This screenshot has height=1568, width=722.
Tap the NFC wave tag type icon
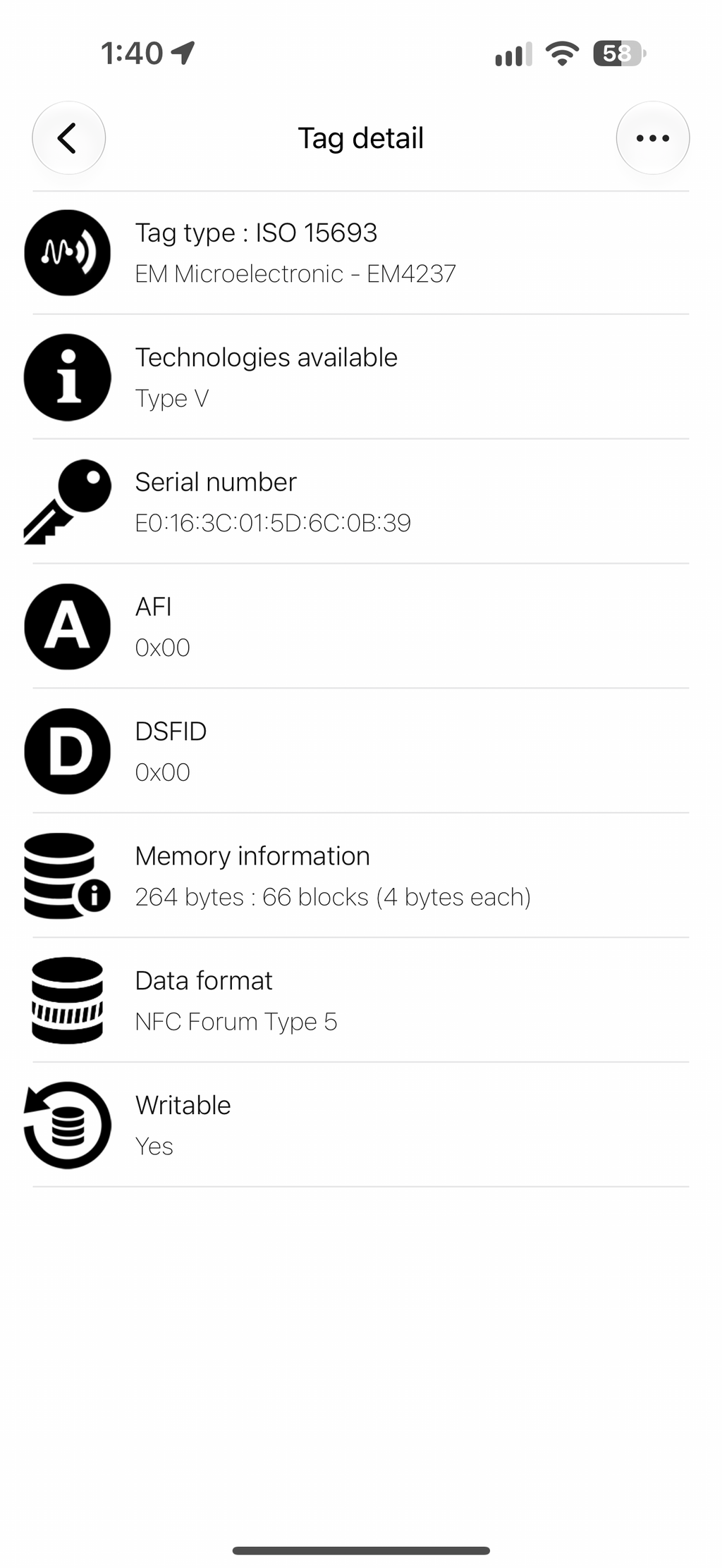pyautogui.click(x=68, y=252)
